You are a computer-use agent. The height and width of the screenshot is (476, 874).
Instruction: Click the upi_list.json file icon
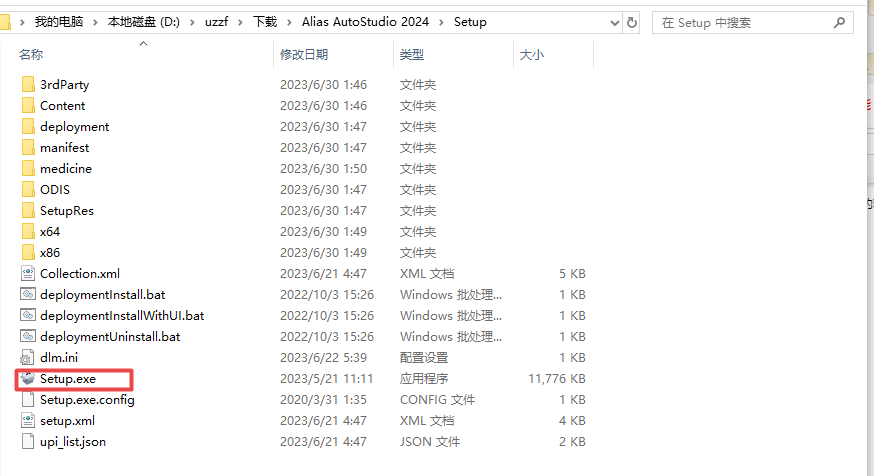tap(27, 442)
